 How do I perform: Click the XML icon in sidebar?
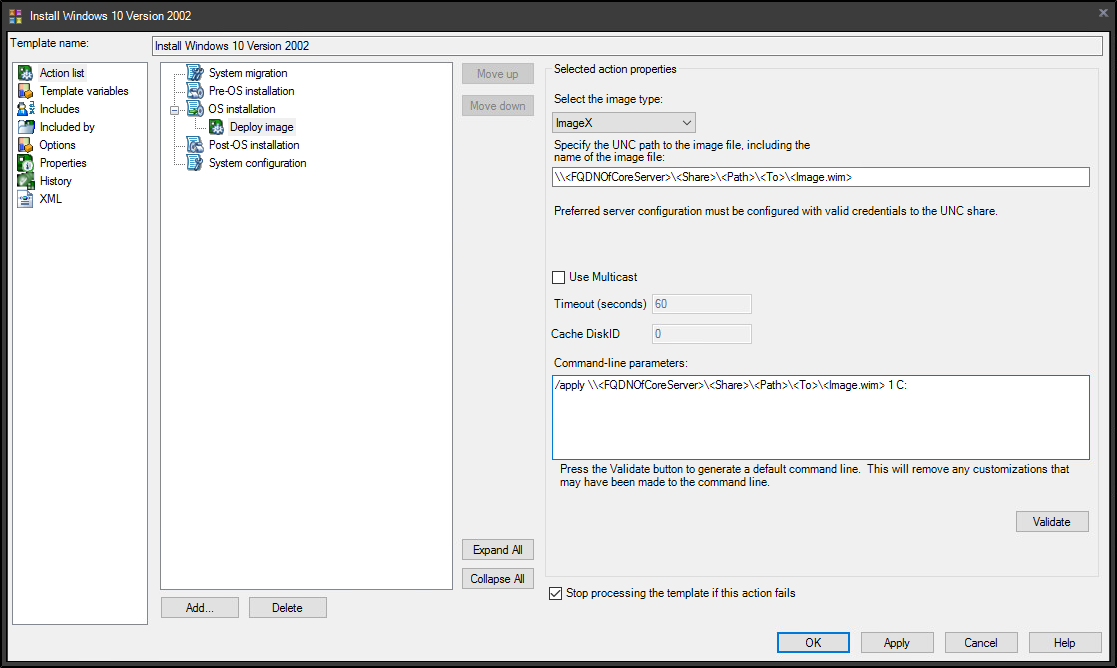pos(26,199)
